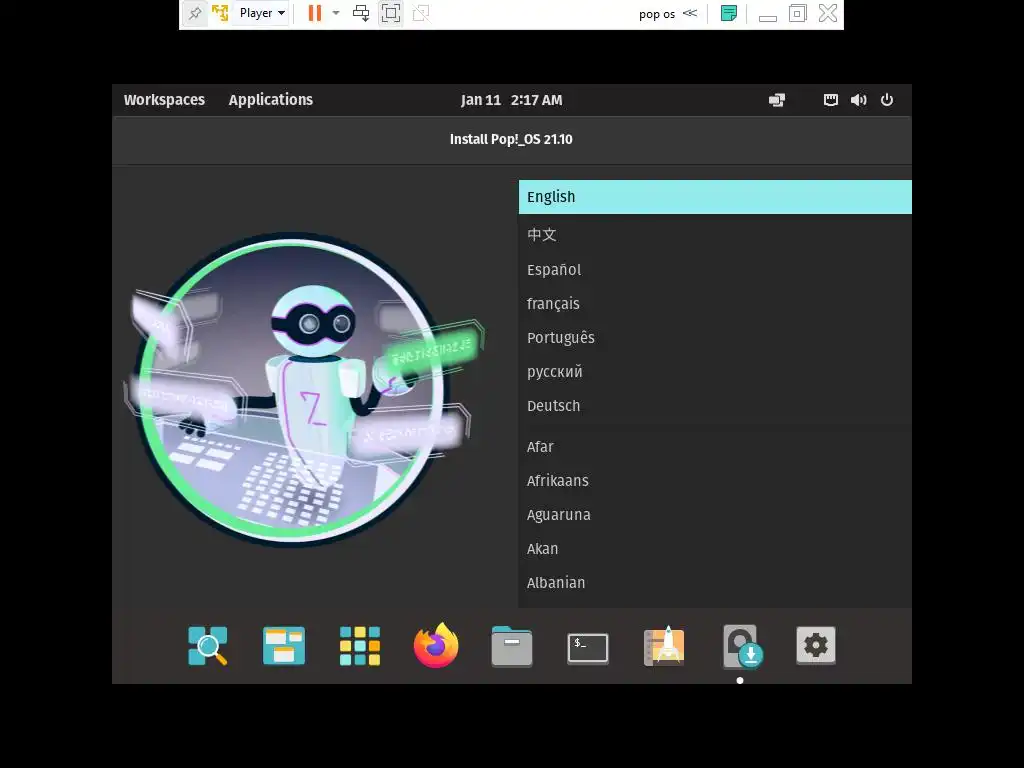Click the wired network icon in top bar
Viewport: 1024px width, 768px height.
tap(831, 100)
